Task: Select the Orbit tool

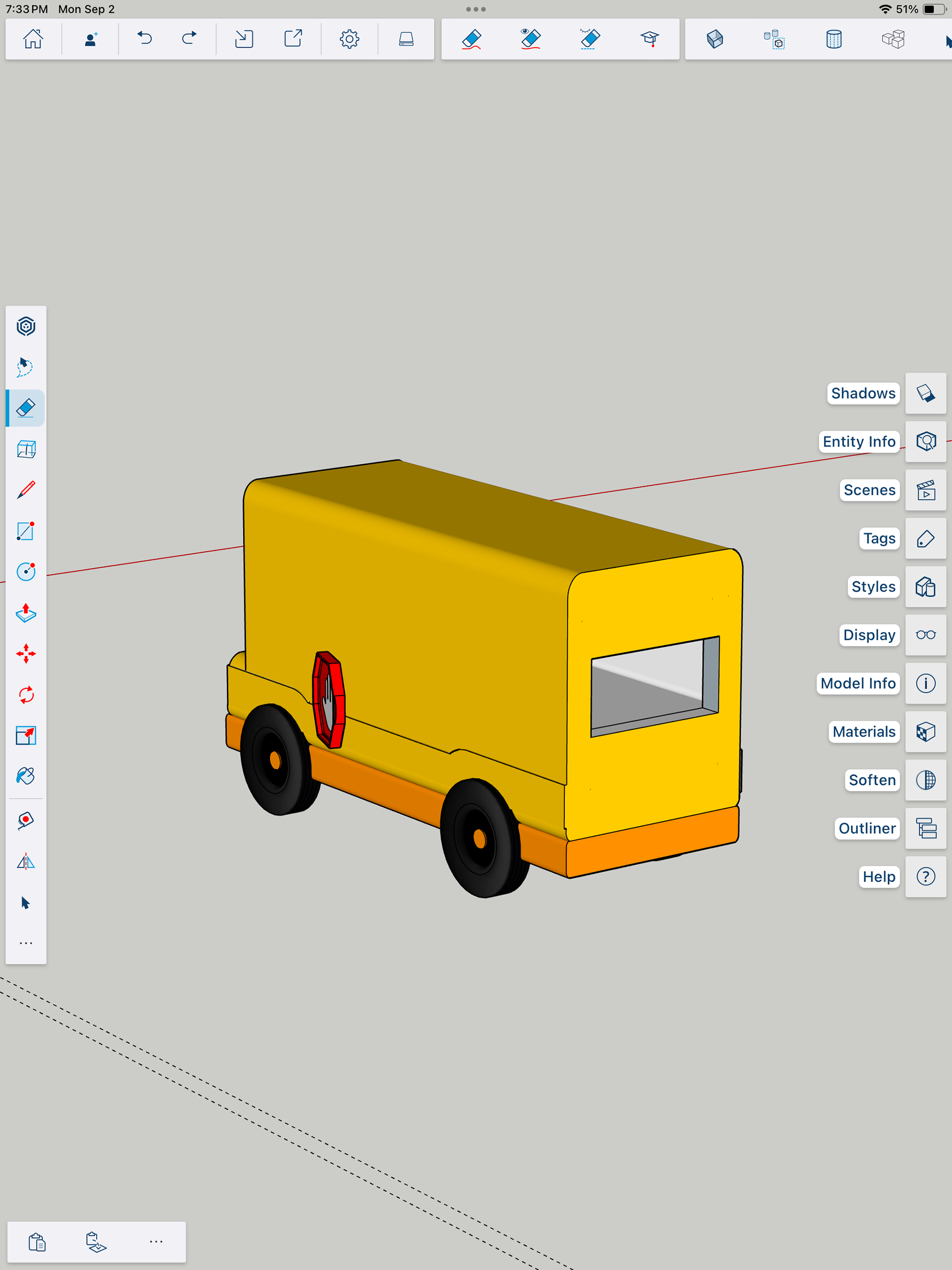Action: point(26,326)
